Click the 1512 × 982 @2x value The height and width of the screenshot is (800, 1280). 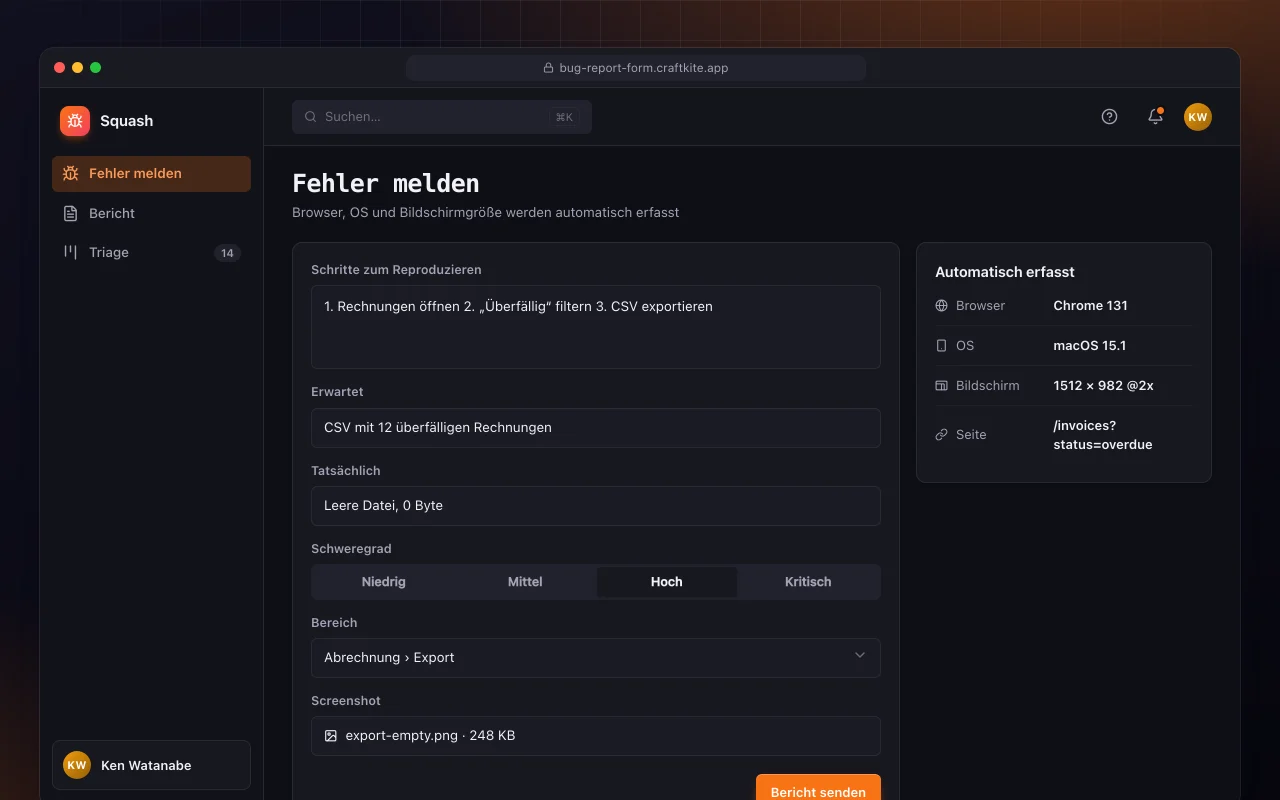1103,386
